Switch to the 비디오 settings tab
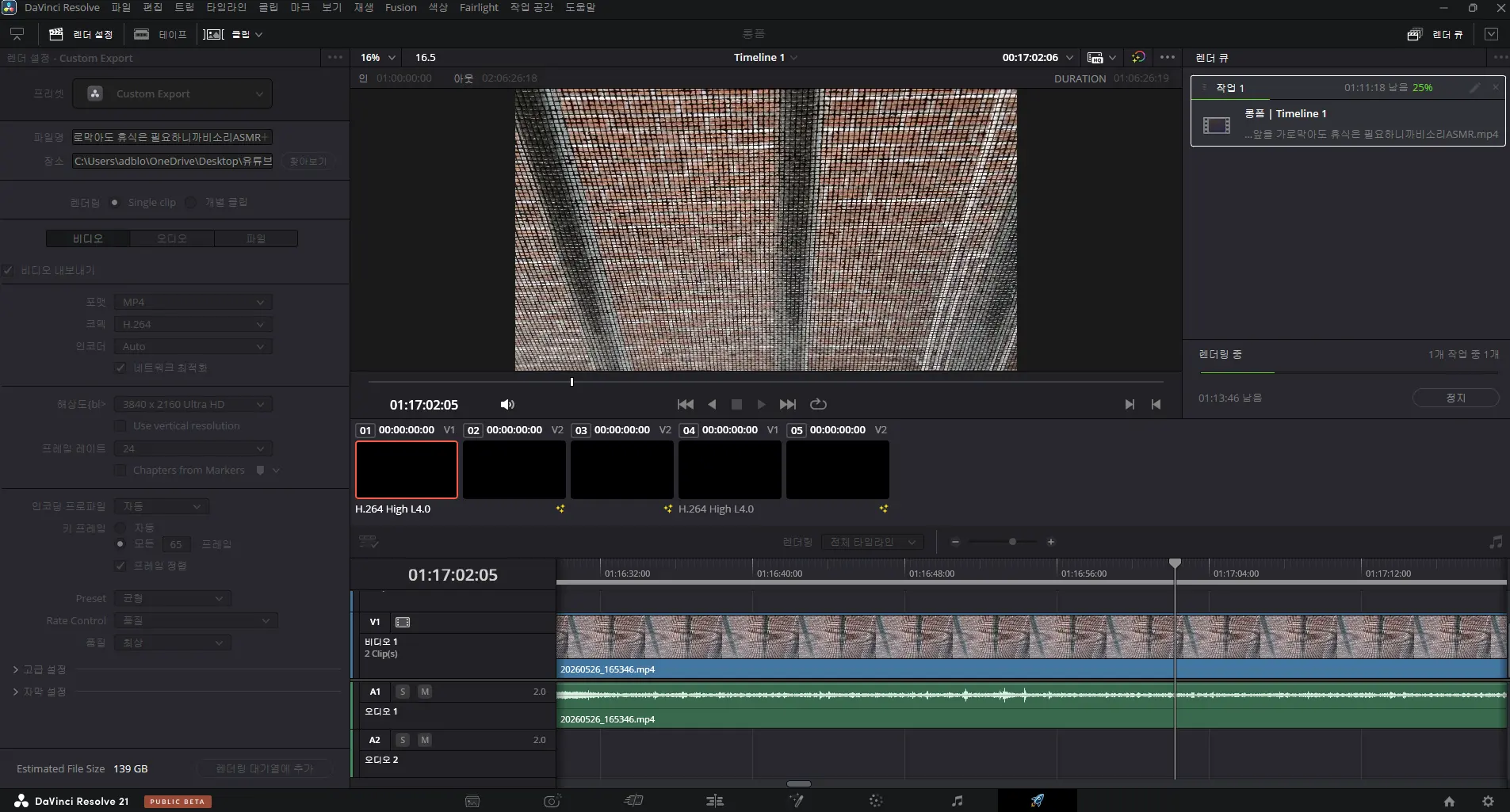This screenshot has height=812, width=1510. point(88,238)
